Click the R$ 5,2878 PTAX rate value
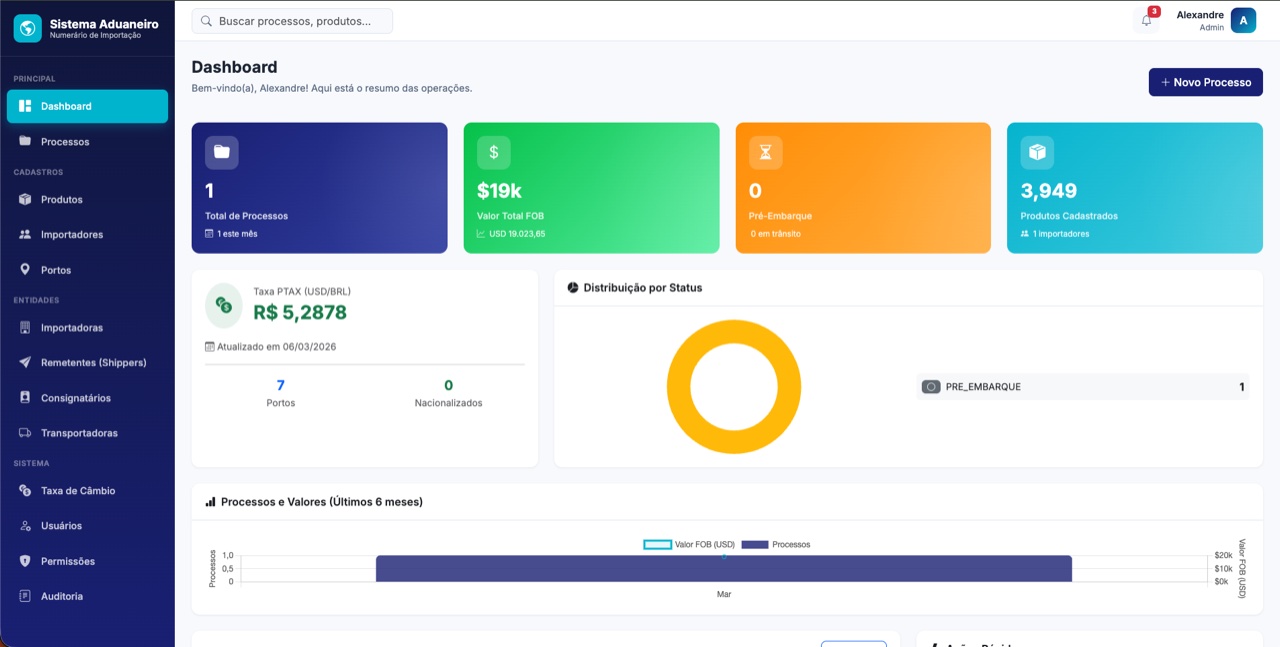Screen dimensions: 1280x647 (x=300, y=313)
